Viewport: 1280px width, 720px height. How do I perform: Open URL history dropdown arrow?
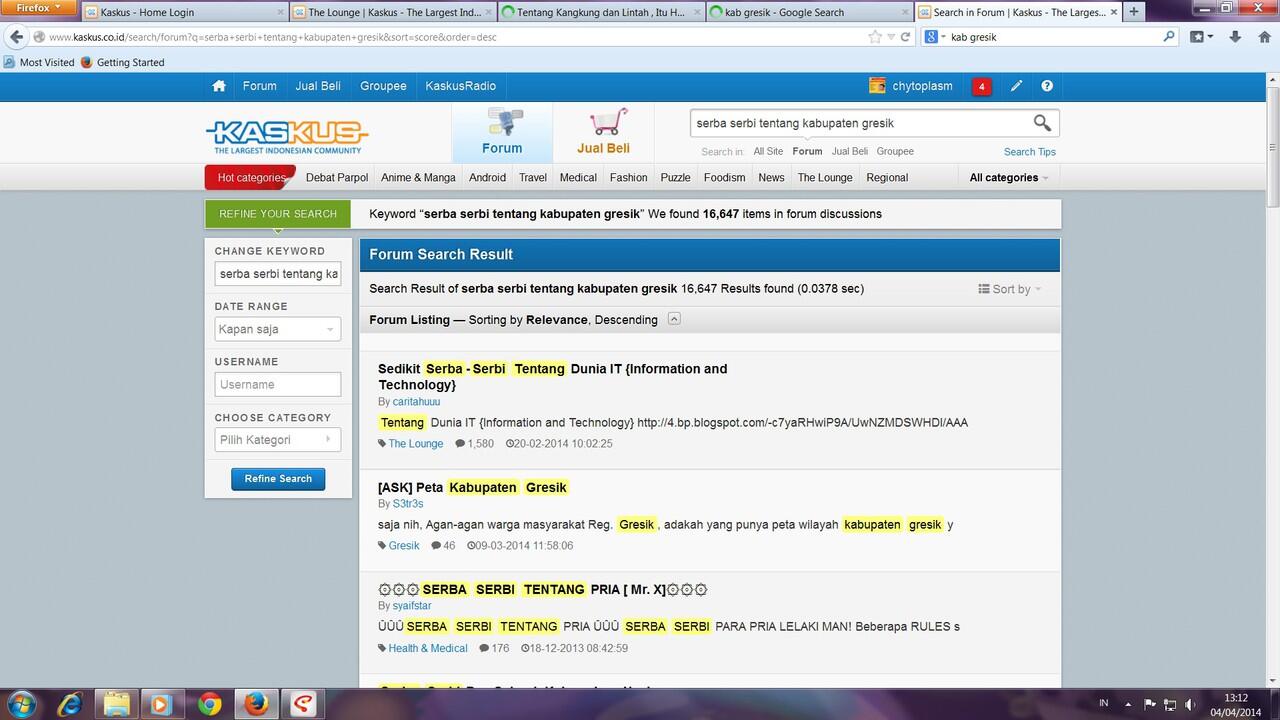(x=891, y=37)
